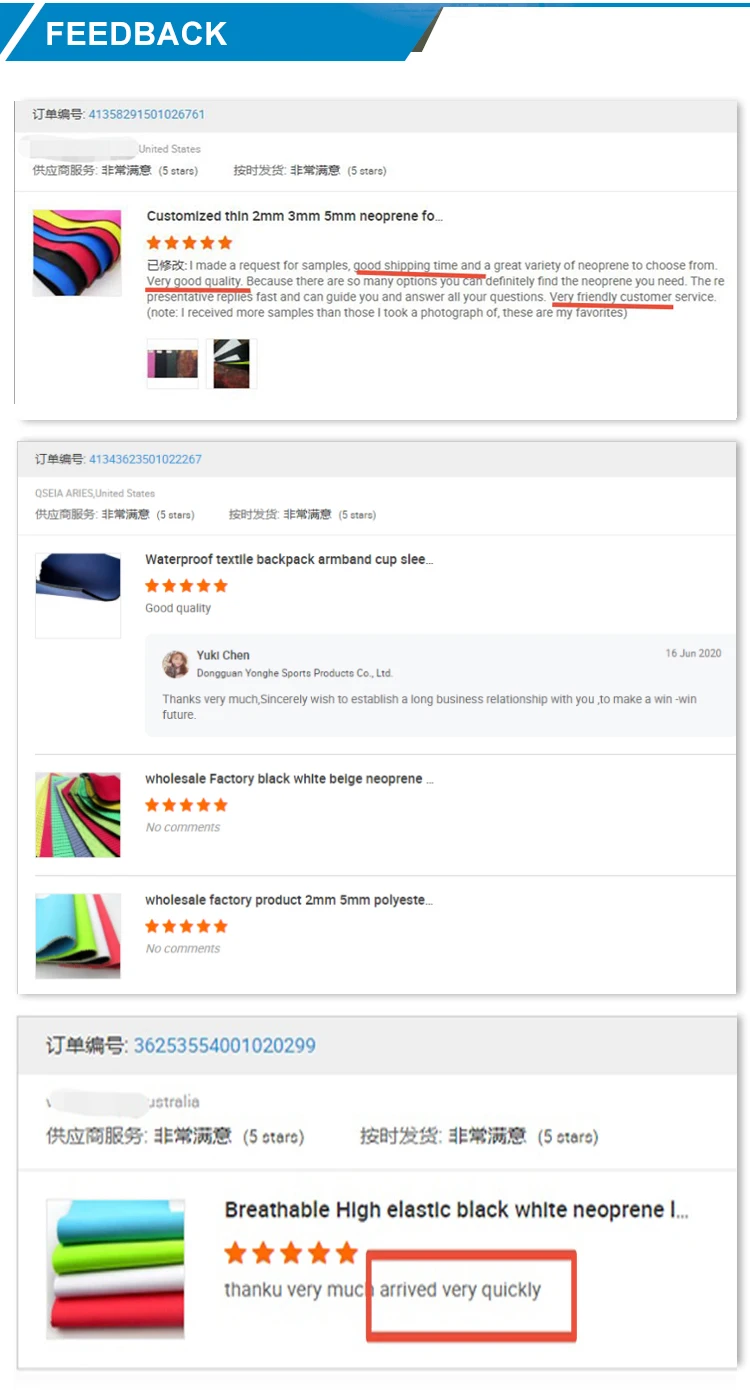750x1390 pixels.
Task: Open order number 41358291501026761 link
Action: click(147, 114)
